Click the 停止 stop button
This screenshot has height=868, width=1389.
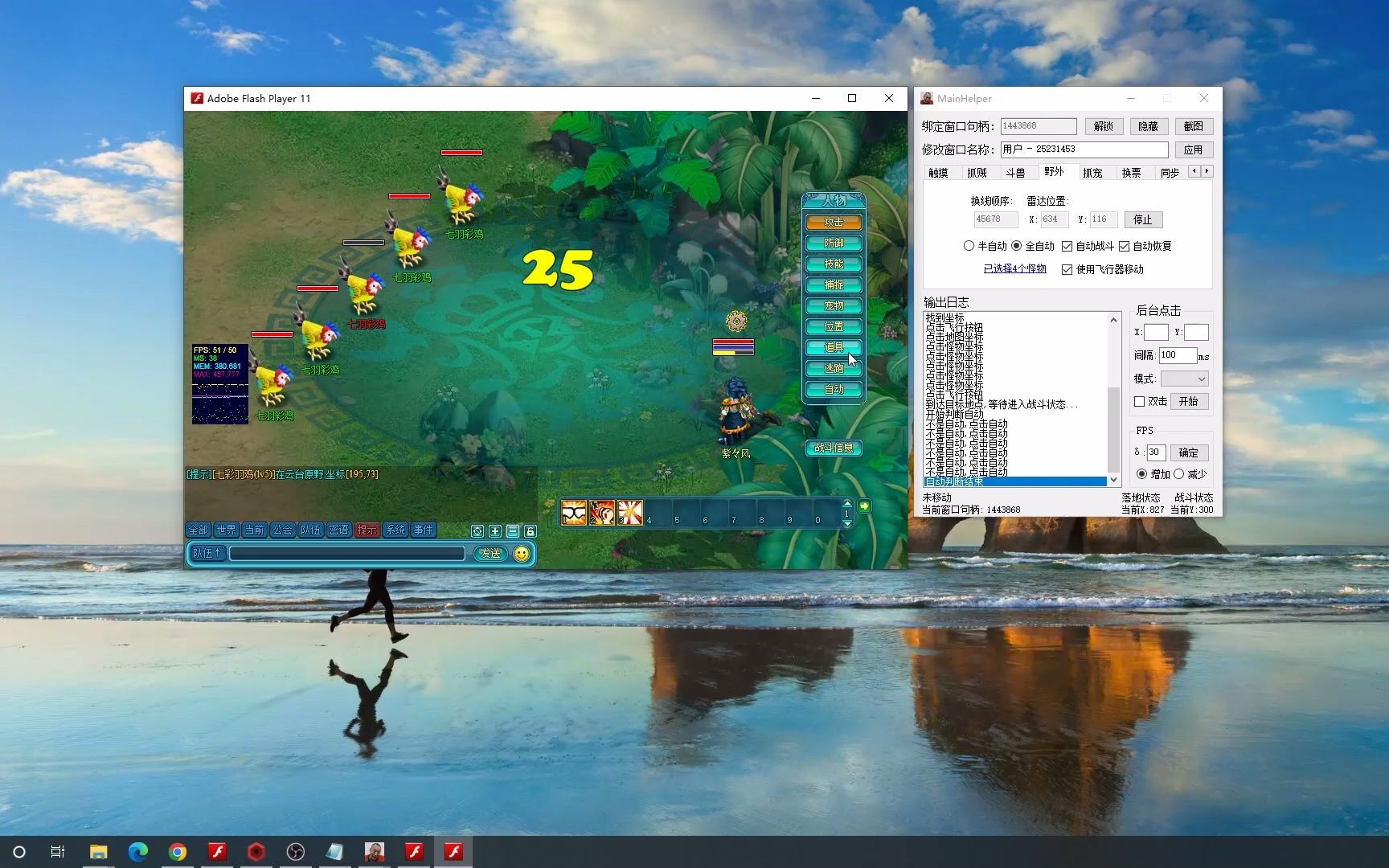[x=1143, y=219]
